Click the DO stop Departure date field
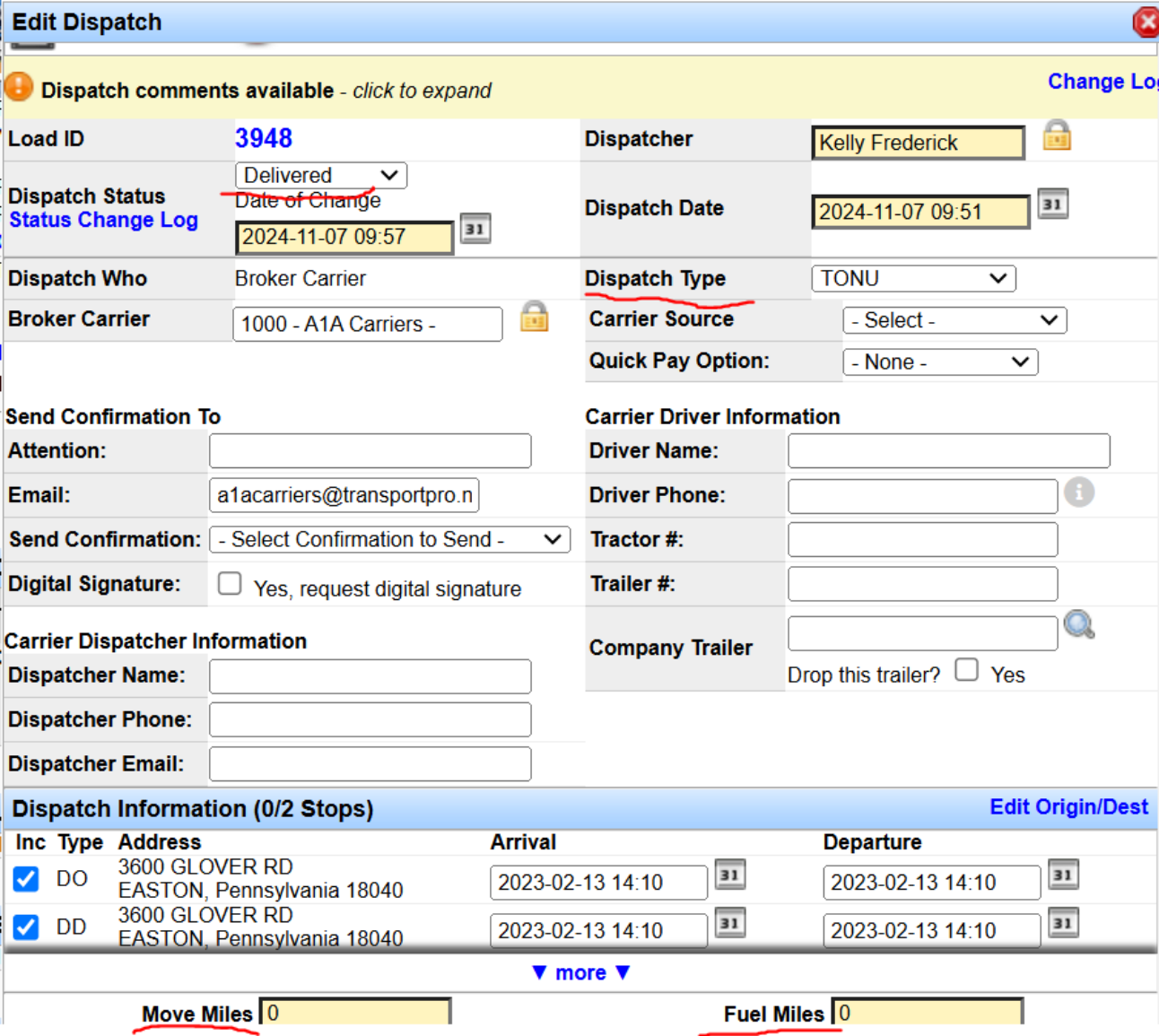Image resolution: width=1159 pixels, height=1036 pixels. click(x=932, y=883)
